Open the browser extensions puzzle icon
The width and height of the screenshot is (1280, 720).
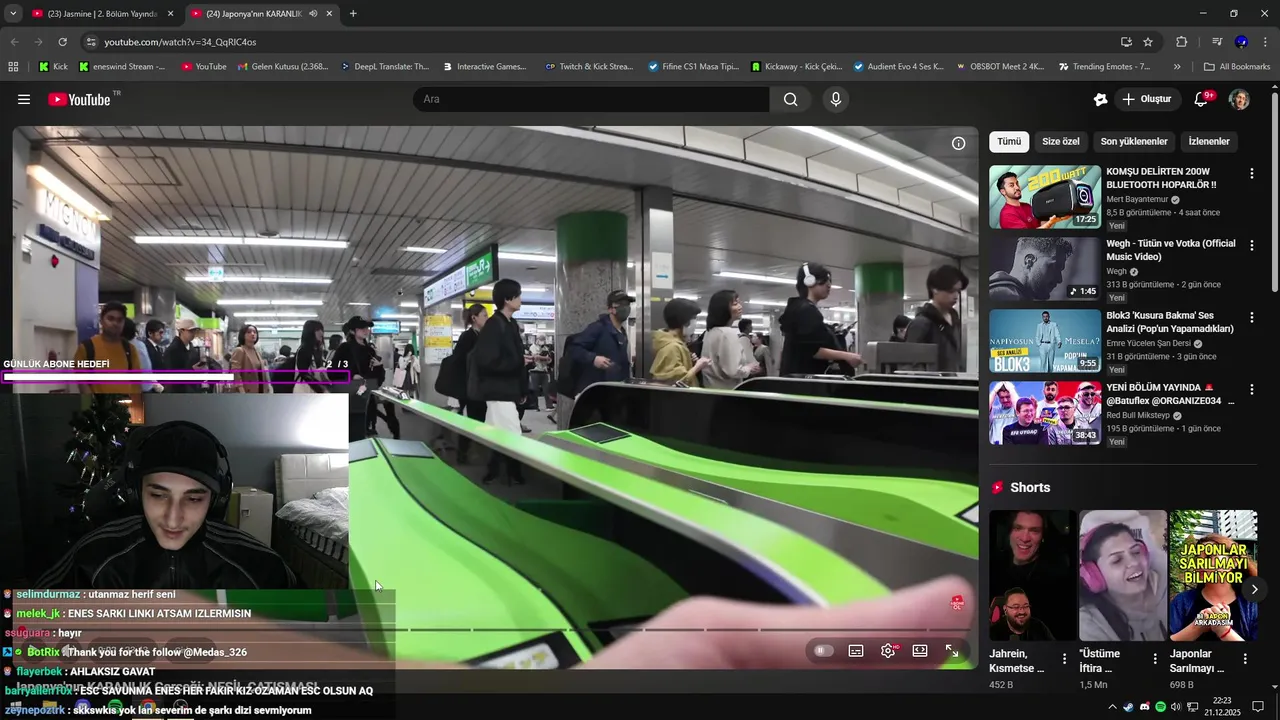(1181, 42)
